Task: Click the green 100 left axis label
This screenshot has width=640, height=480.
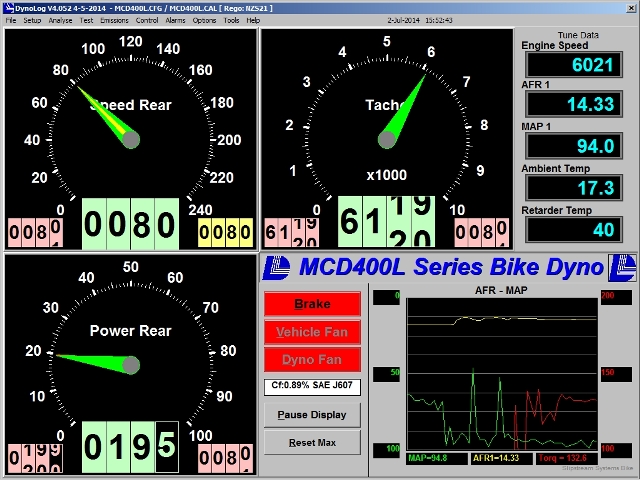Action: (387, 450)
